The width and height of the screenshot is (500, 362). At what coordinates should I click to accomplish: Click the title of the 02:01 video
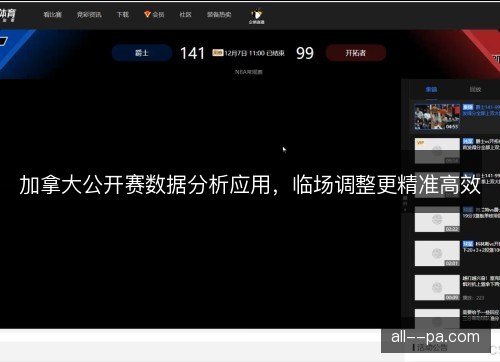coord(481,247)
